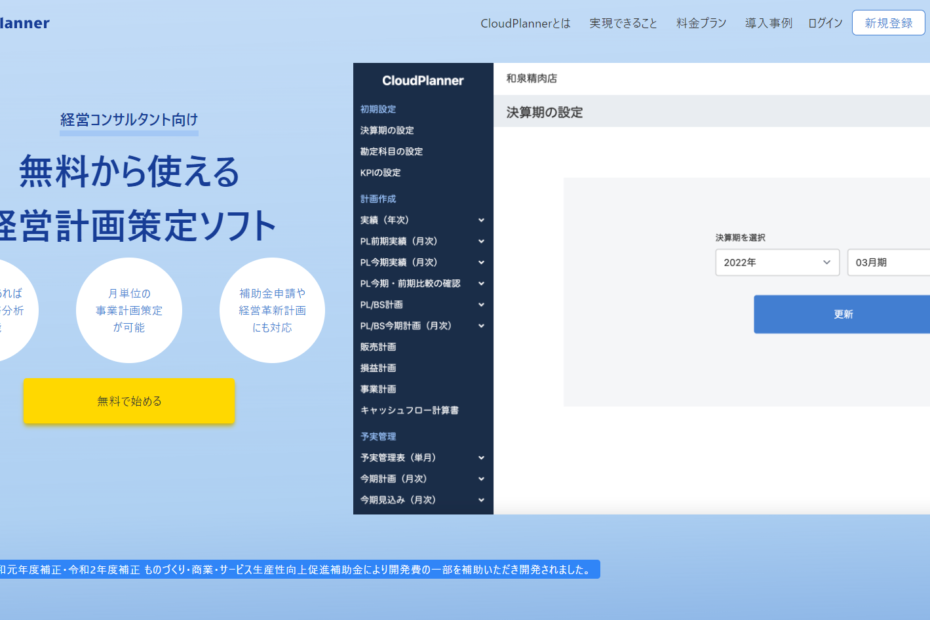Image resolution: width=930 pixels, height=620 pixels.
Task: Select 決算期の設定 in the sidebar
Action: pos(387,131)
